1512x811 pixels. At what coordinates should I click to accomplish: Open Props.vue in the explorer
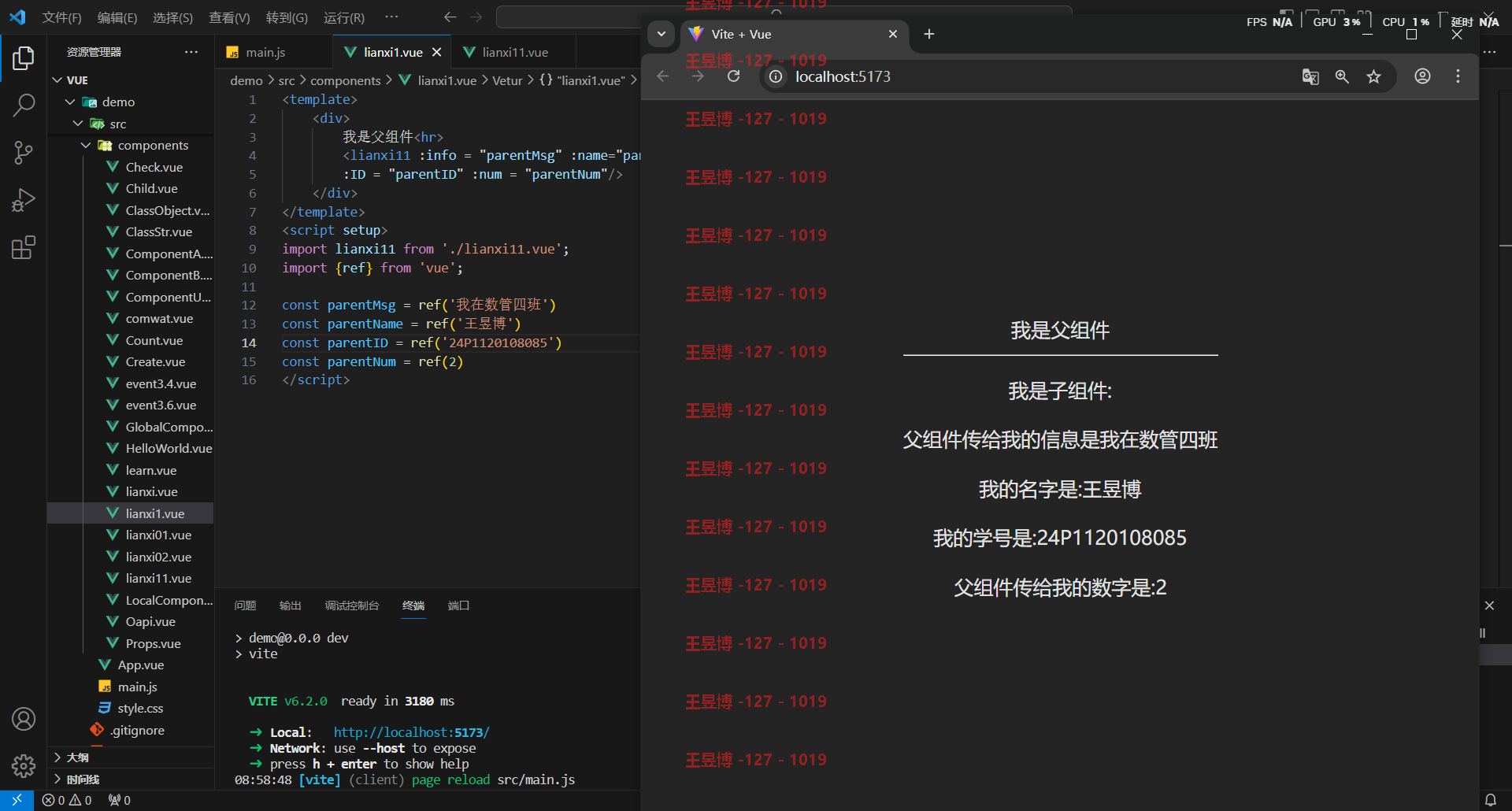pyautogui.click(x=153, y=643)
